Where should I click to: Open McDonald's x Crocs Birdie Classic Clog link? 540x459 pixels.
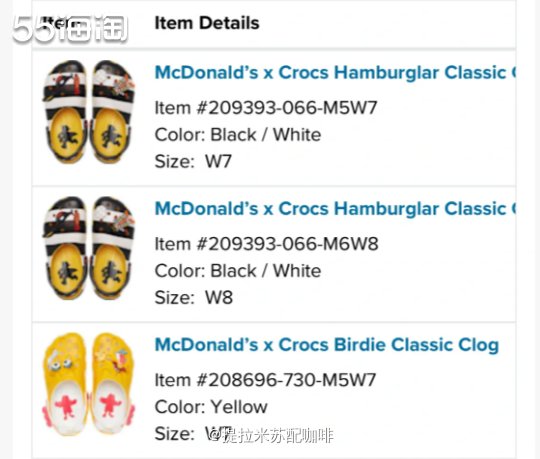tap(327, 345)
